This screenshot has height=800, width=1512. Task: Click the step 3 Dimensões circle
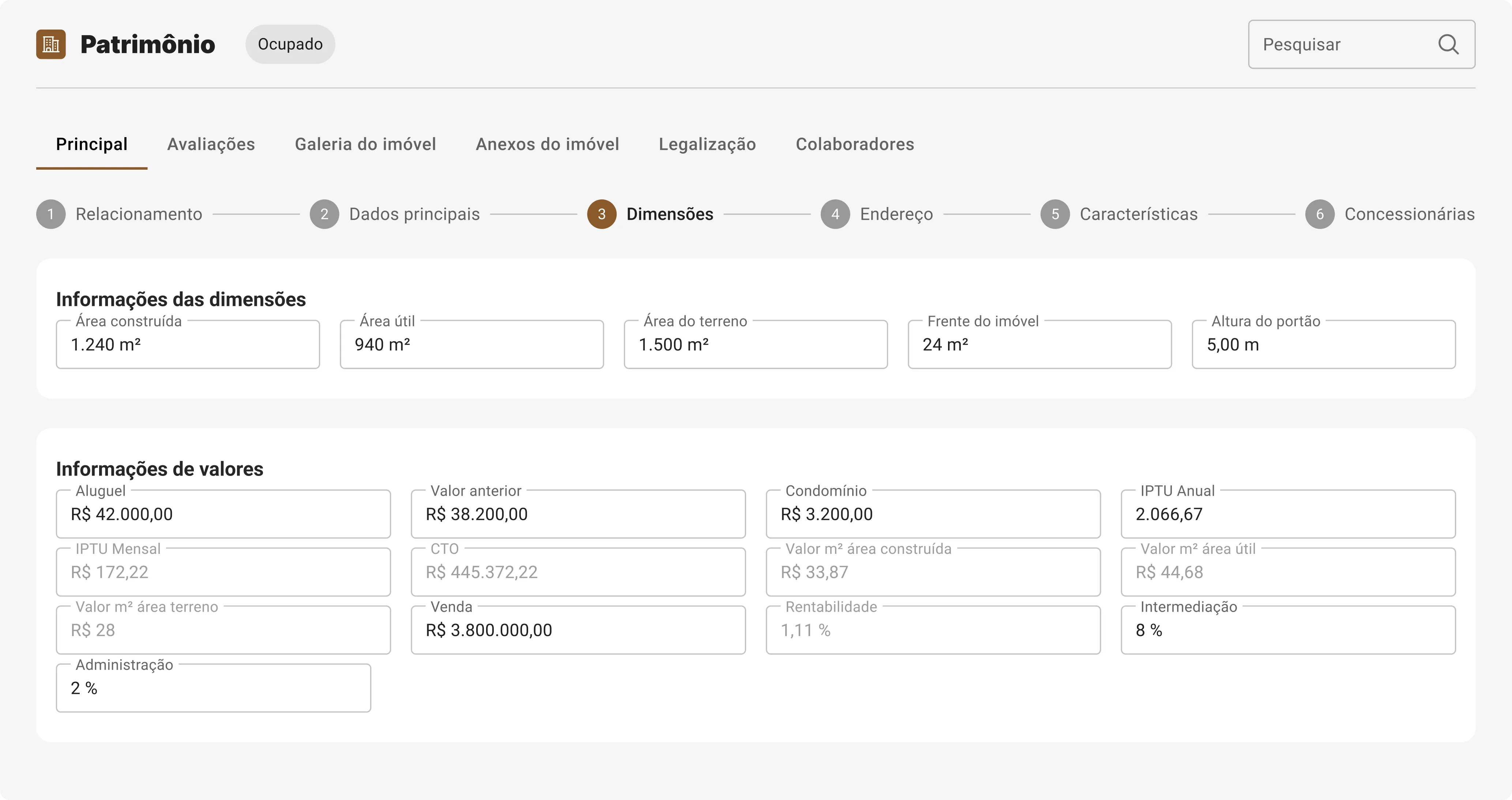(x=602, y=214)
